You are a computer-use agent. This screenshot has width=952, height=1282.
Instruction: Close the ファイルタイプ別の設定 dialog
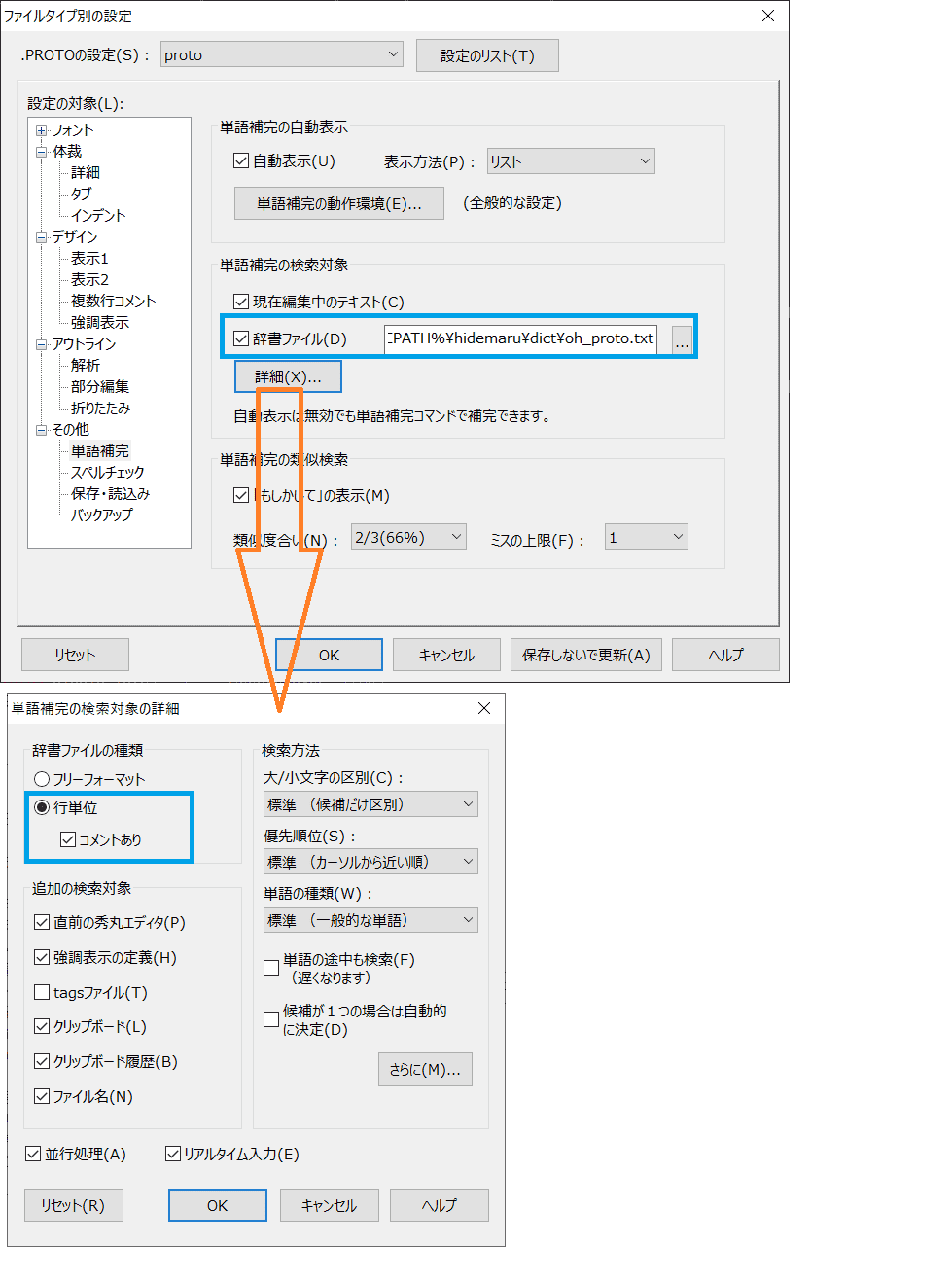(x=768, y=16)
